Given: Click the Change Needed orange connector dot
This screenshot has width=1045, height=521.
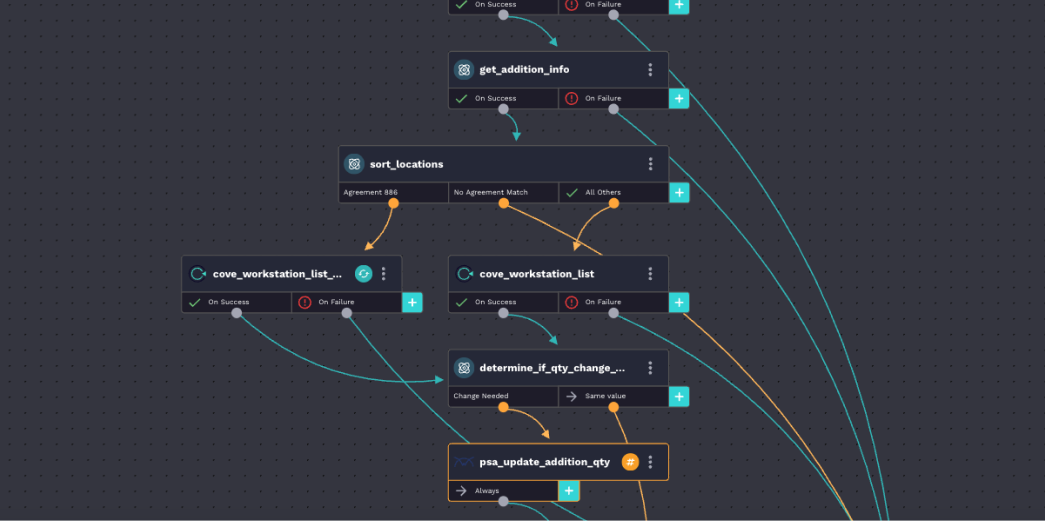Looking at the screenshot, I should click(503, 407).
